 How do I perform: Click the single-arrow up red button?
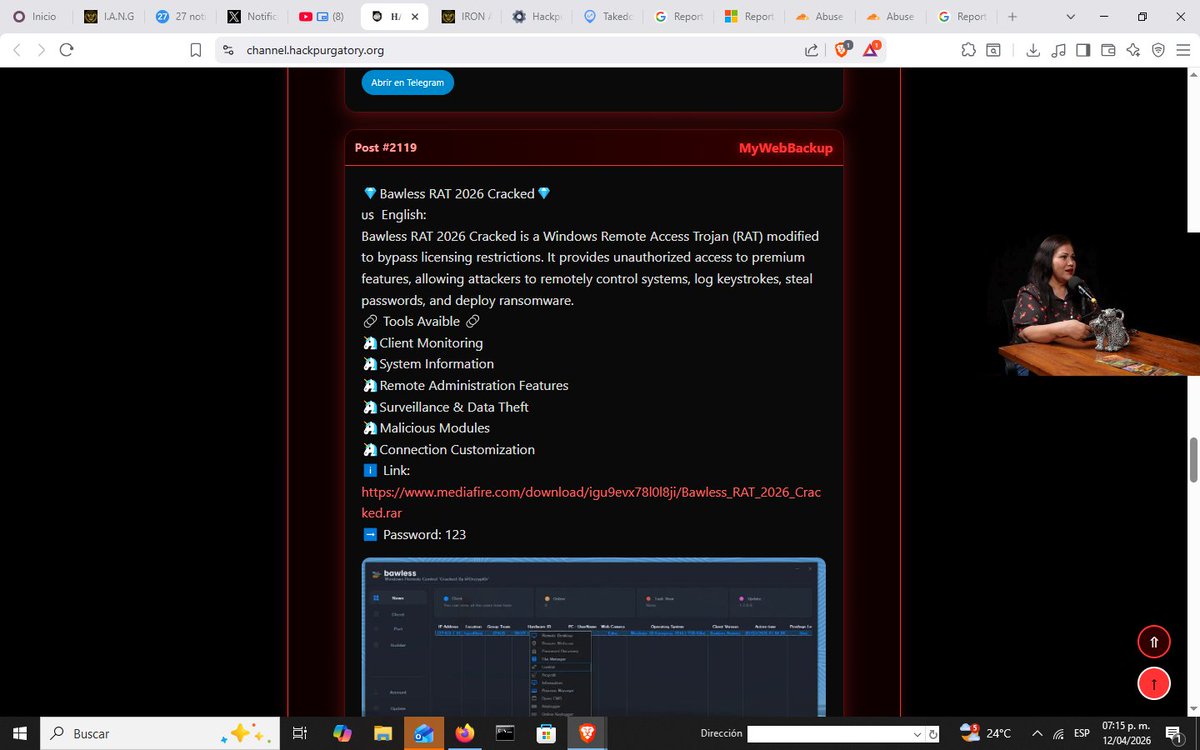tap(1153, 683)
